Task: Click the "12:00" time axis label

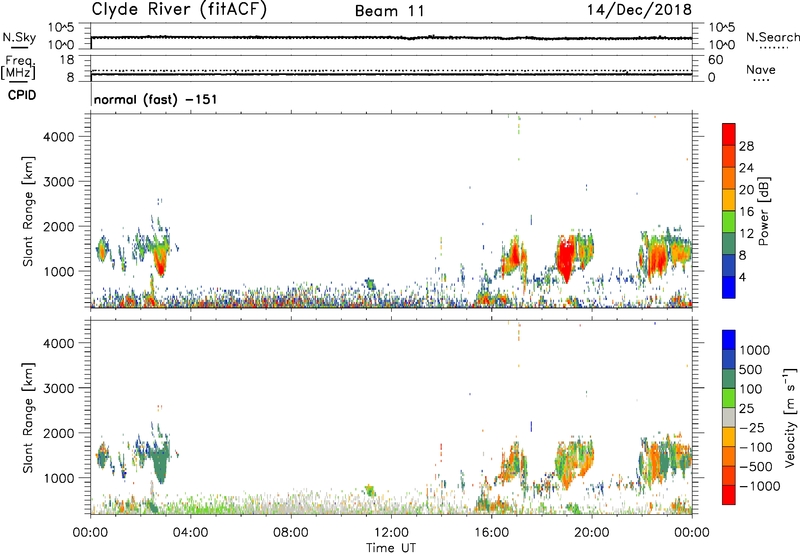Action: (x=391, y=533)
